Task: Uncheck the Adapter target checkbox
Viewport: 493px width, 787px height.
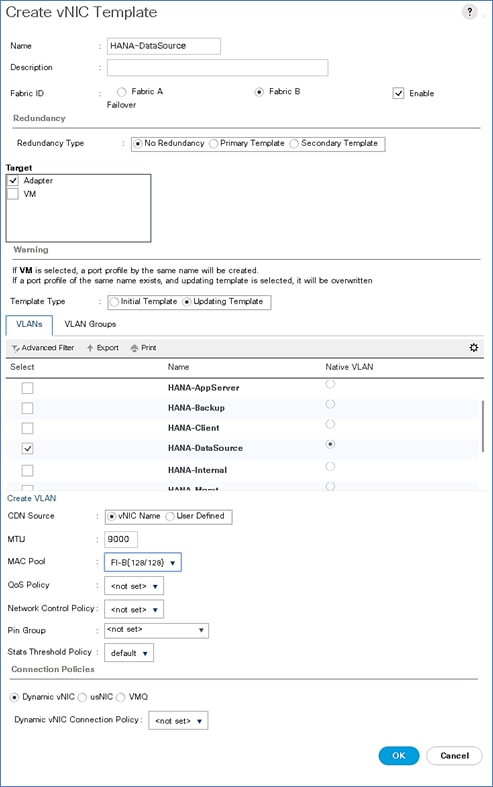Action: pyautogui.click(x=13, y=181)
